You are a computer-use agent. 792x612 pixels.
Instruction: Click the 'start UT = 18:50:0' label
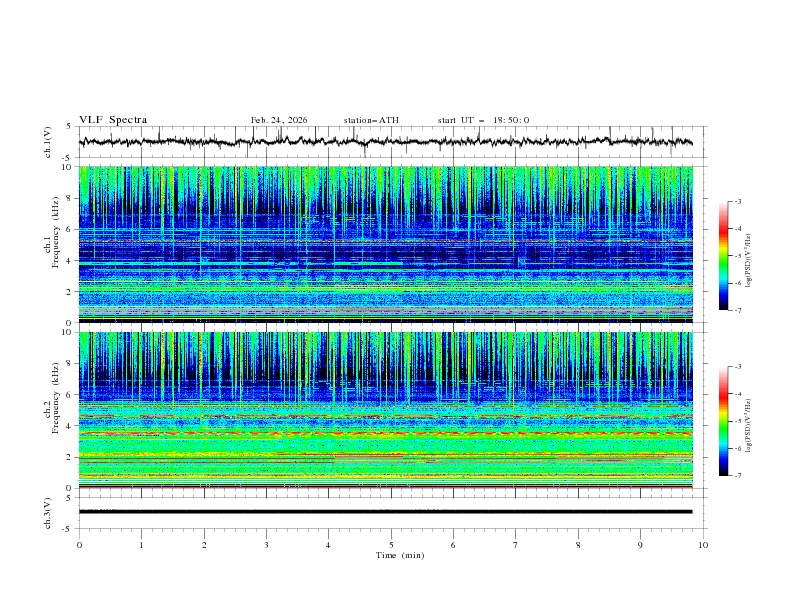[x=483, y=120]
